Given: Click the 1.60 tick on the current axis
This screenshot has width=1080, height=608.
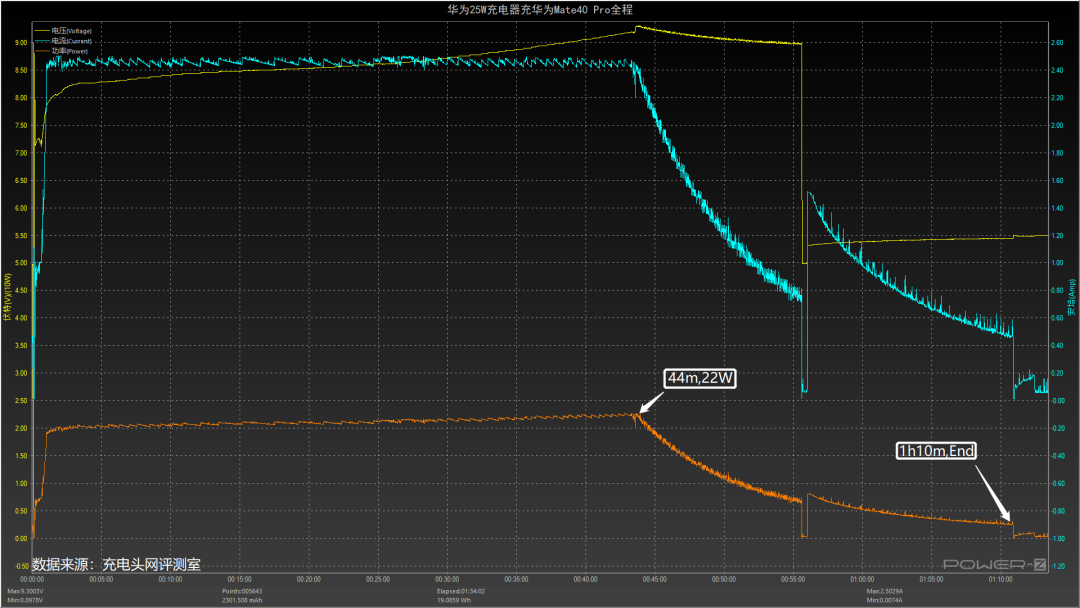Looking at the screenshot, I should point(1057,180).
